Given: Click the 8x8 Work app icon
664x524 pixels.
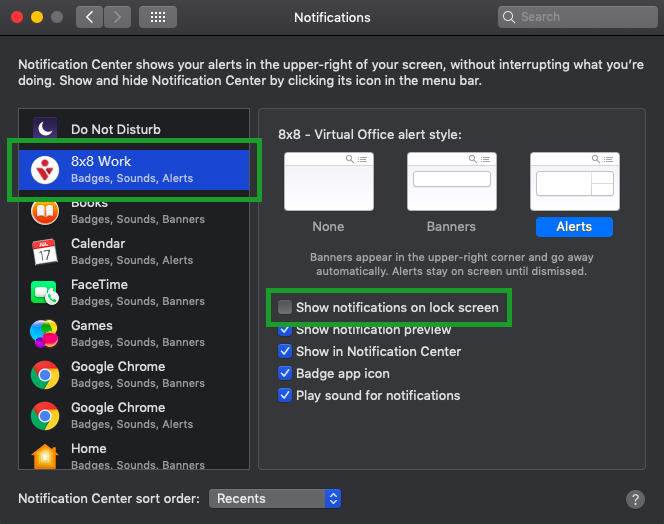Looking at the screenshot, I should click(x=45, y=170).
